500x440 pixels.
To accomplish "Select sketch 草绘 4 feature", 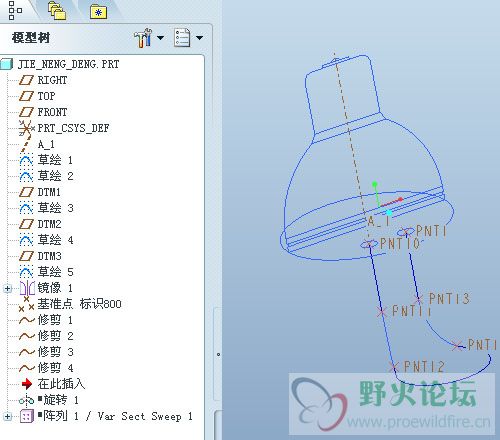I will point(55,240).
